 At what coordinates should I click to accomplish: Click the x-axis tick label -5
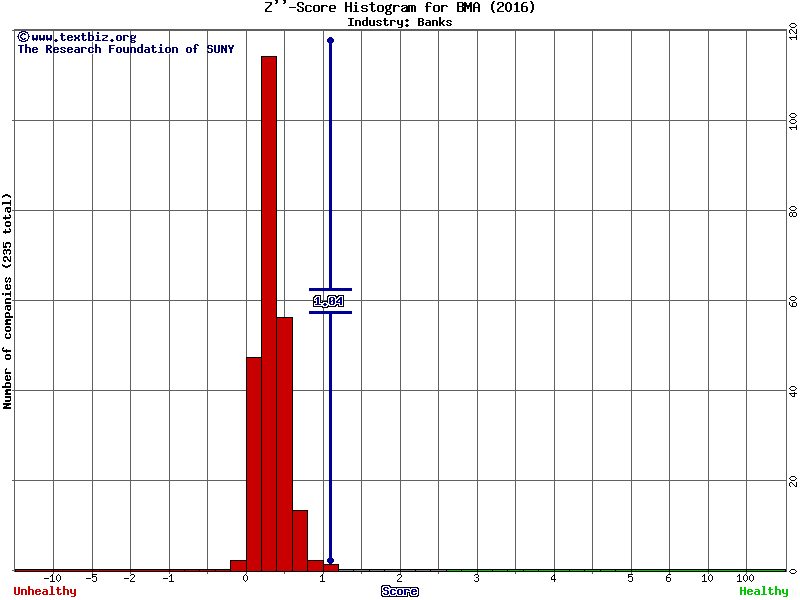click(91, 578)
